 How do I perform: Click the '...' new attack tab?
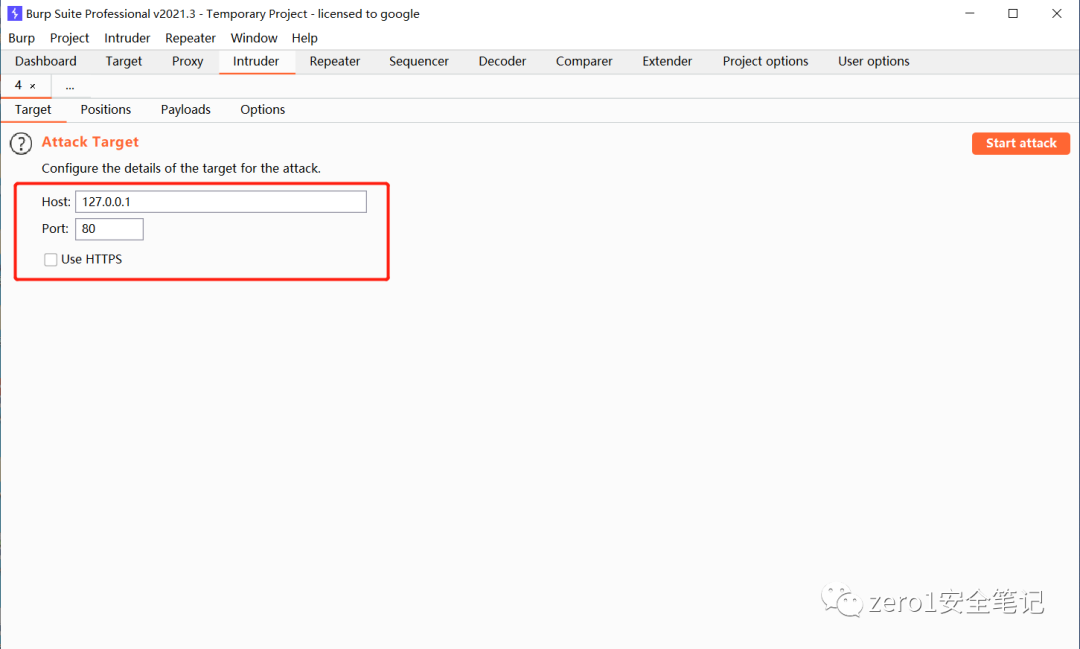point(70,86)
